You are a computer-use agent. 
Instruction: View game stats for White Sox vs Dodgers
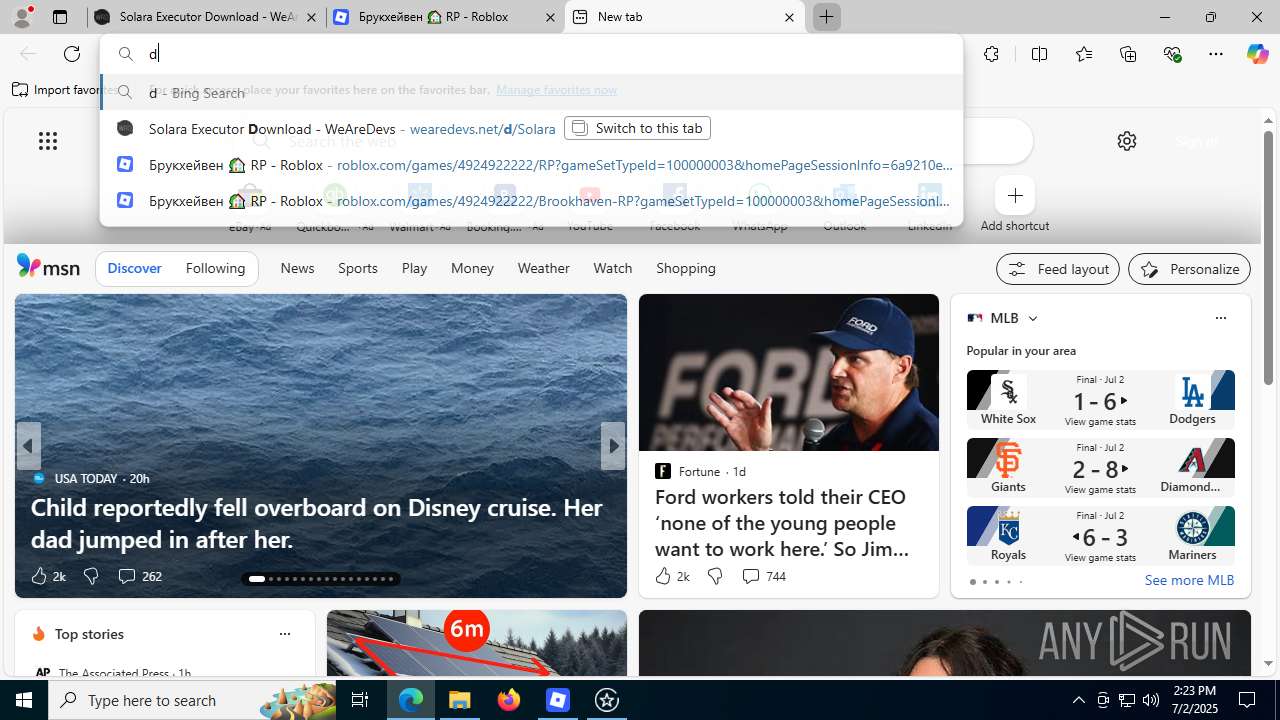tap(1100, 422)
